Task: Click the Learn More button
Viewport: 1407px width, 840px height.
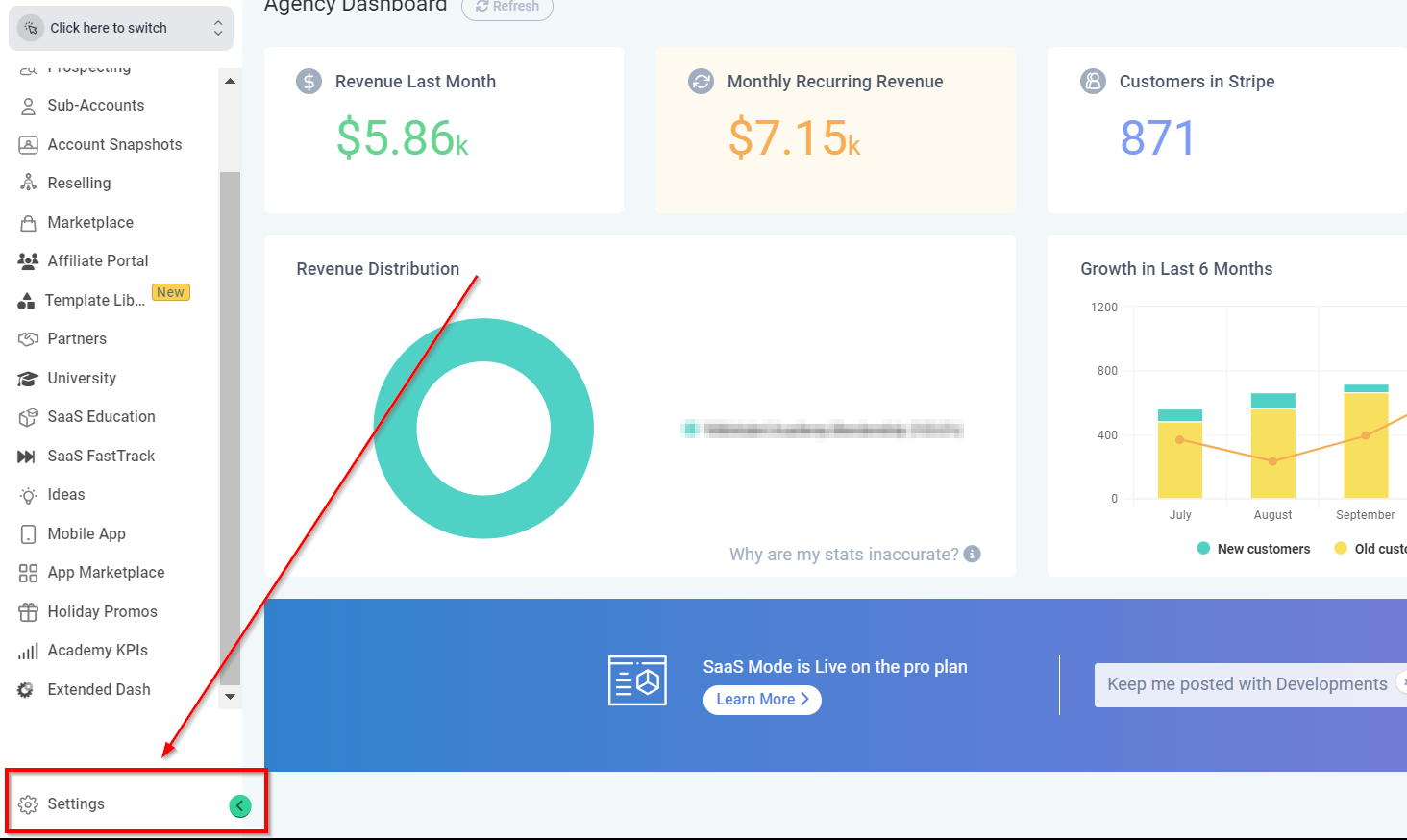Action: [x=762, y=700]
